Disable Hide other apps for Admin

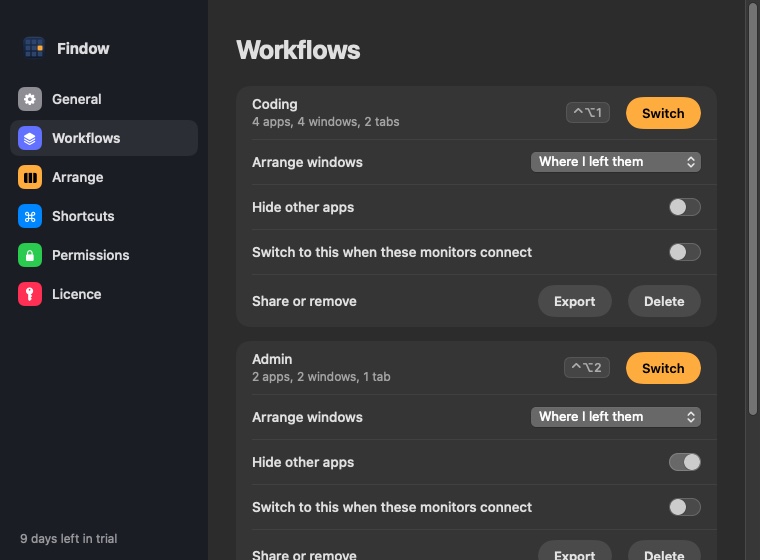click(x=684, y=462)
